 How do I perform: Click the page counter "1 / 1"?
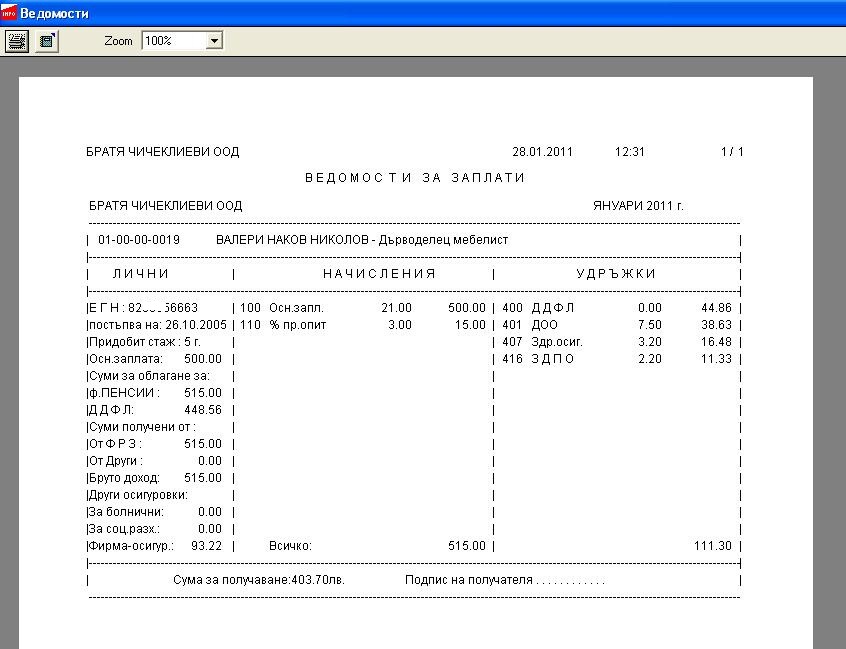coord(732,152)
